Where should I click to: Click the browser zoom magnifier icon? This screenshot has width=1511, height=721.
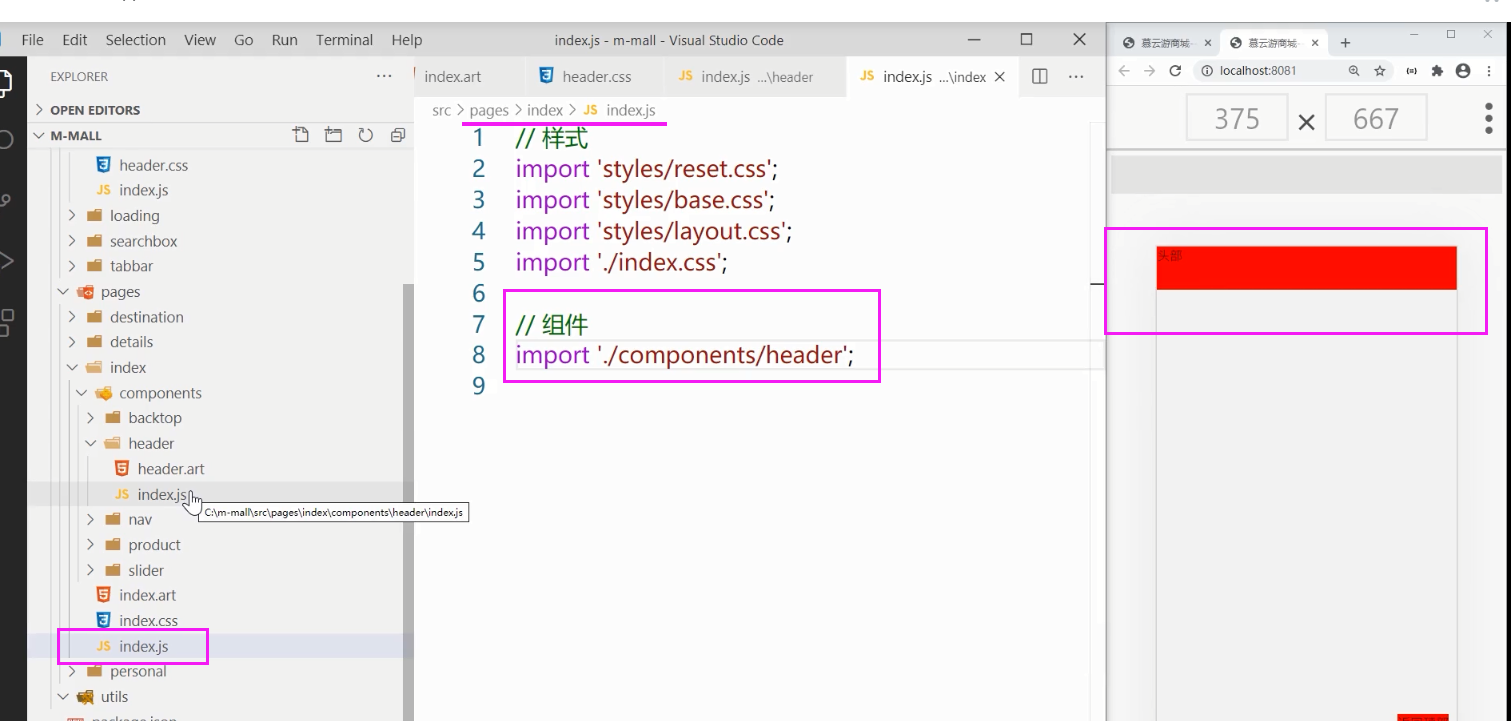1354,71
